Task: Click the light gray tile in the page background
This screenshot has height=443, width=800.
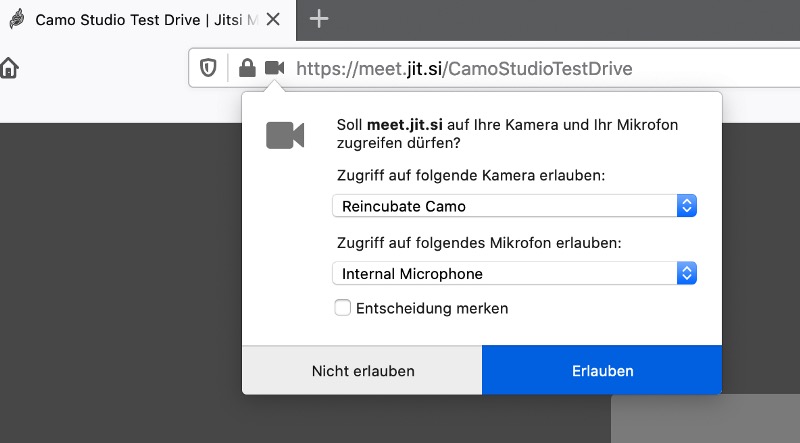Action: [x=706, y=419]
